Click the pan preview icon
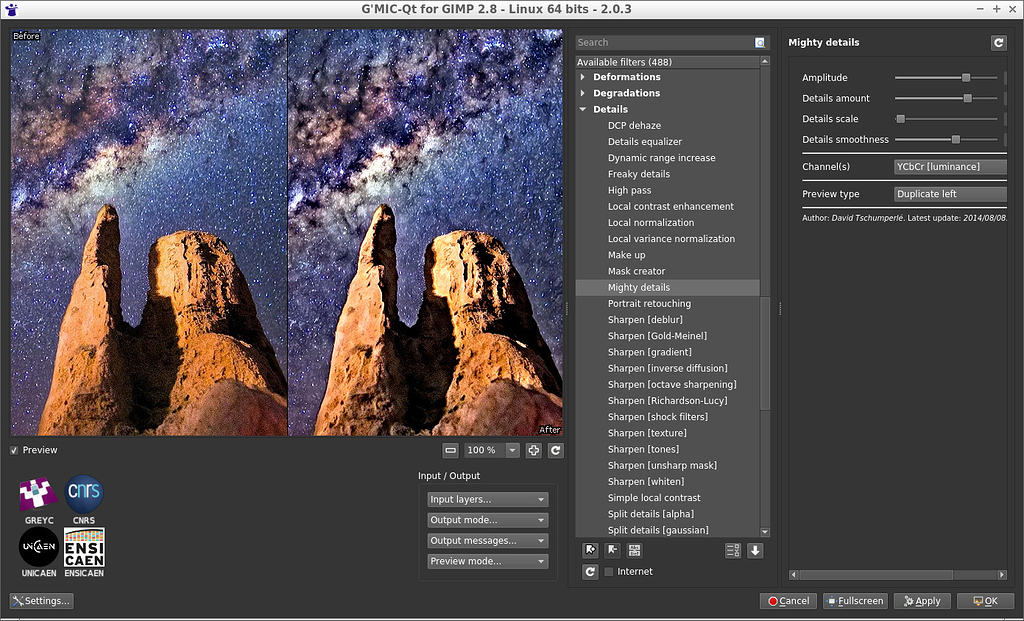 point(535,450)
